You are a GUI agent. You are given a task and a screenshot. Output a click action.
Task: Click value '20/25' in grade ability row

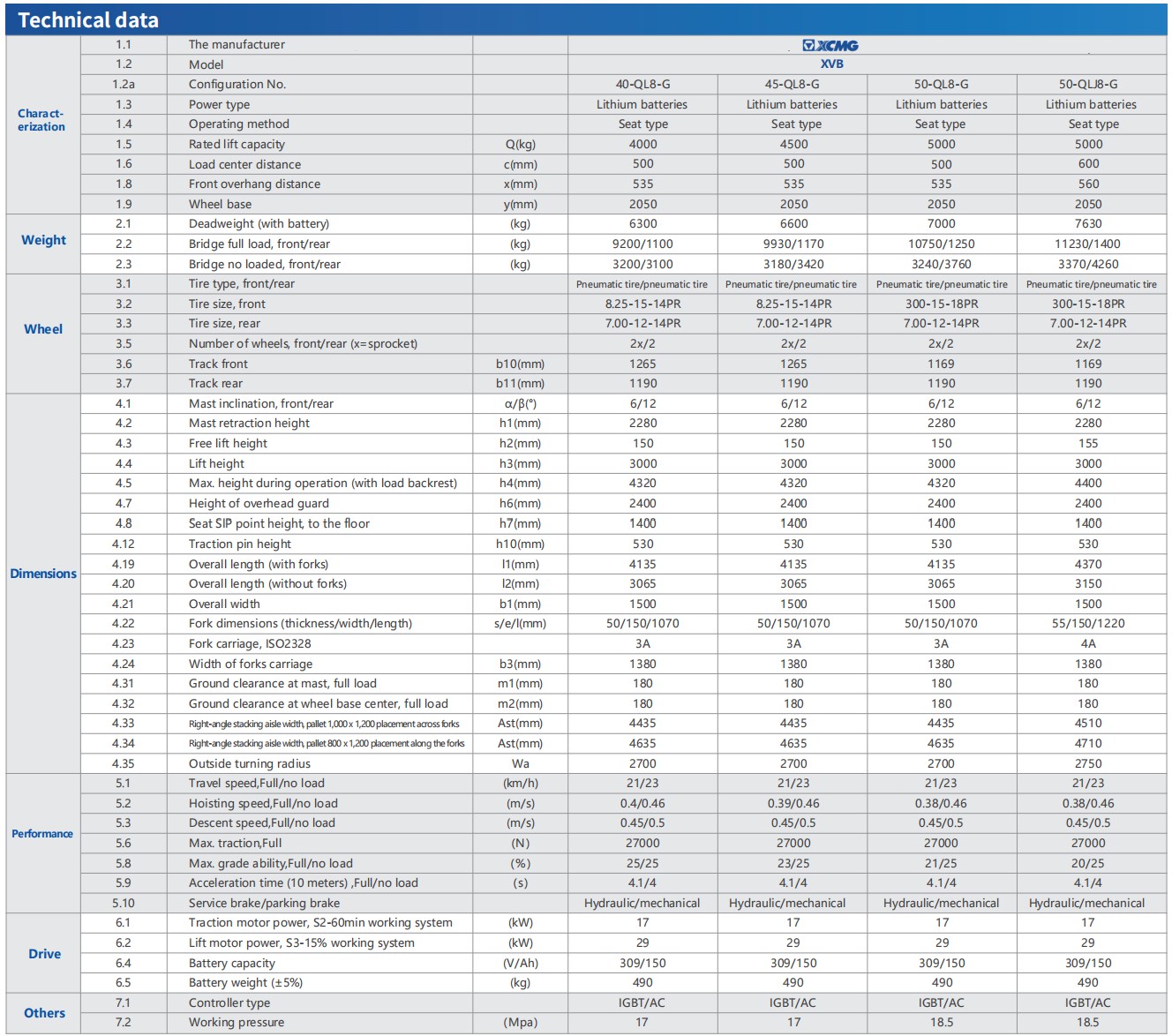pyautogui.click(x=1088, y=864)
